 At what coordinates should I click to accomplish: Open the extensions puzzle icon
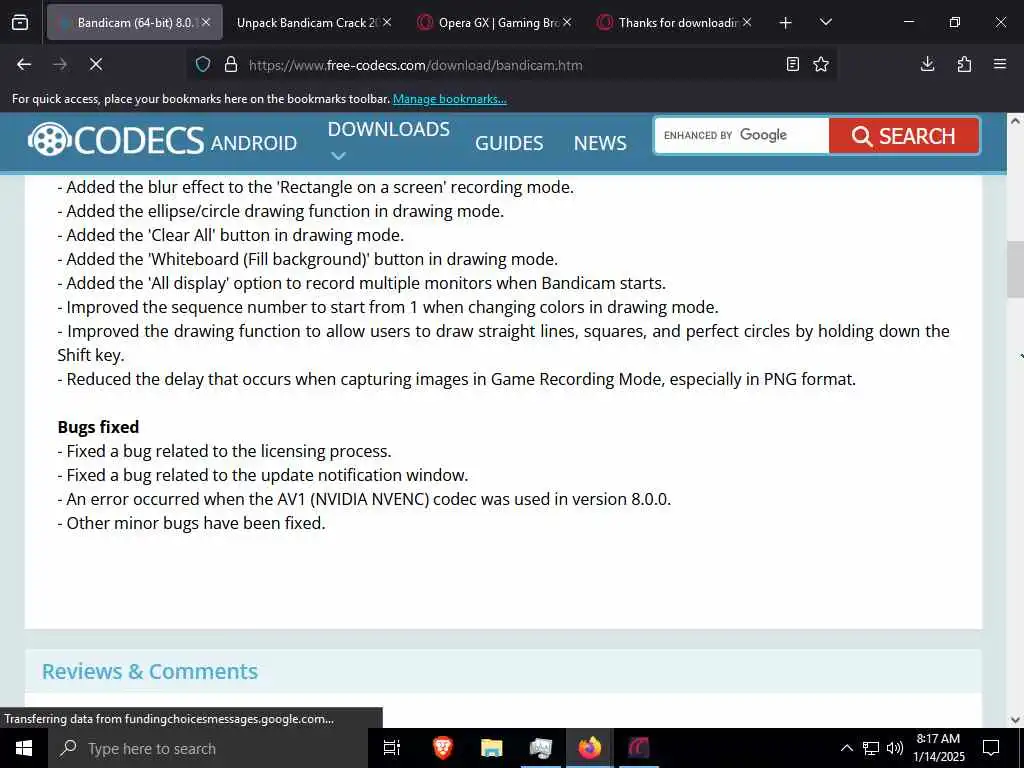[x=964, y=64]
